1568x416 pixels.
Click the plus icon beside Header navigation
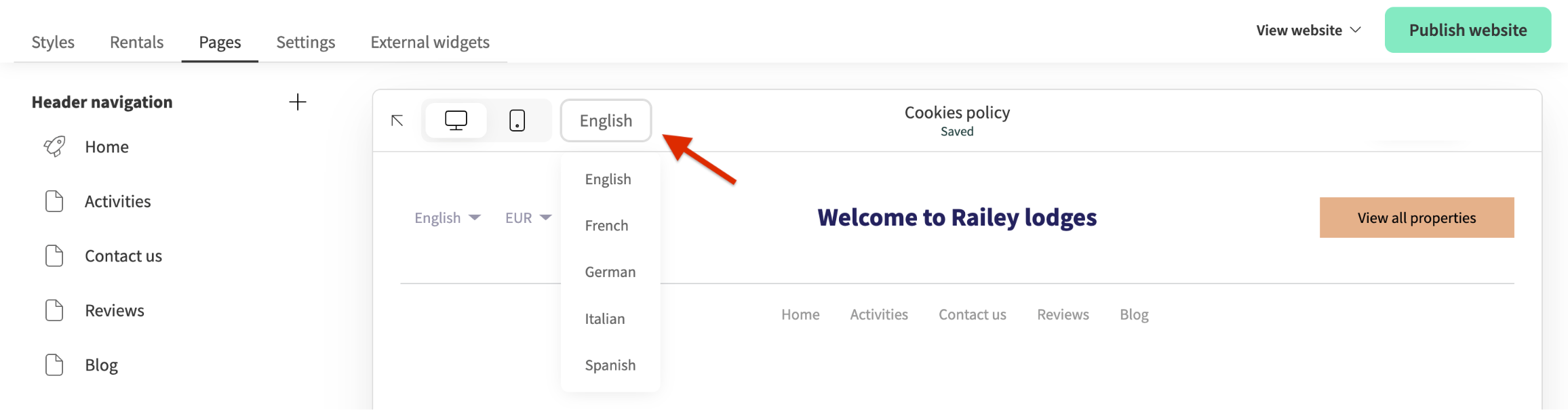297,102
